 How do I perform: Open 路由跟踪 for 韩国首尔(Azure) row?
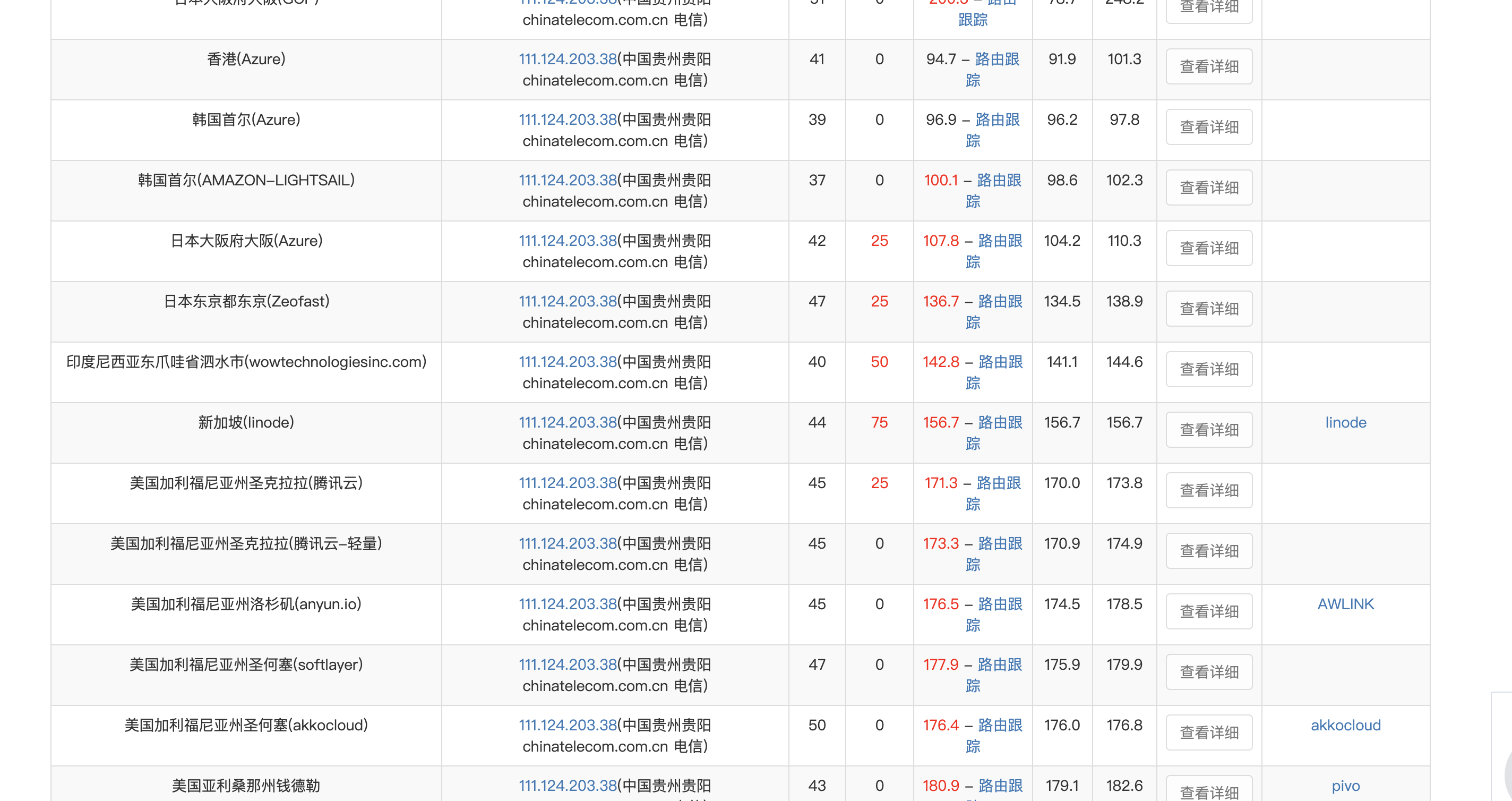coord(996,120)
